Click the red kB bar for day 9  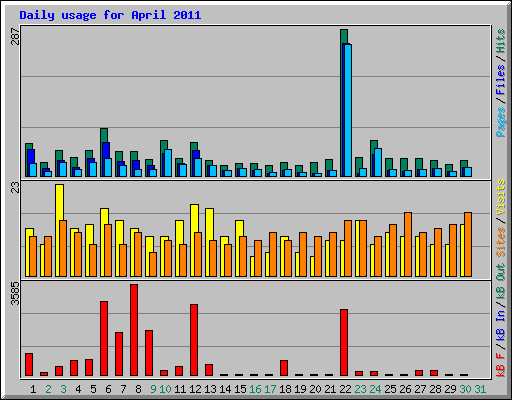coord(149,353)
